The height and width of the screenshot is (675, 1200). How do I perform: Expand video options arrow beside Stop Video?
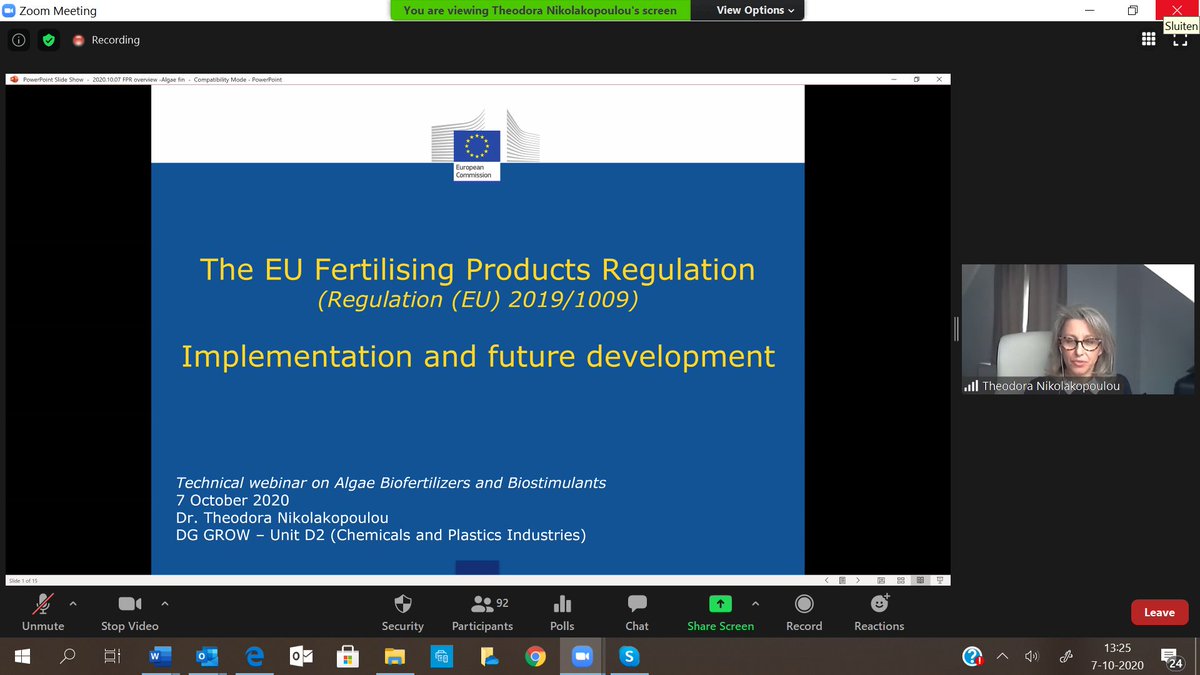pyautogui.click(x=165, y=604)
